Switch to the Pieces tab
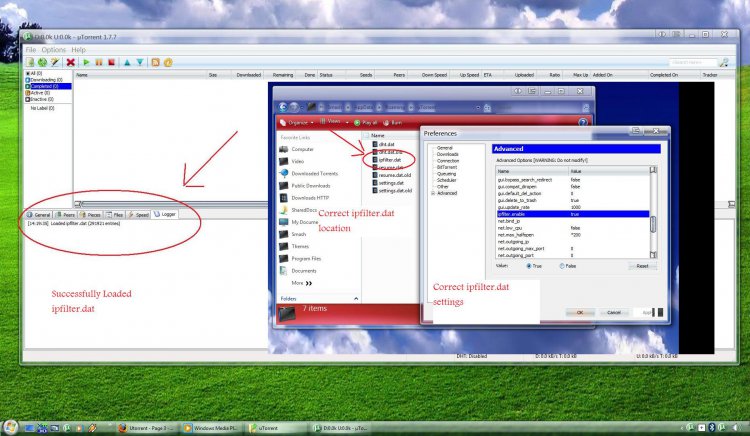 tap(90, 215)
